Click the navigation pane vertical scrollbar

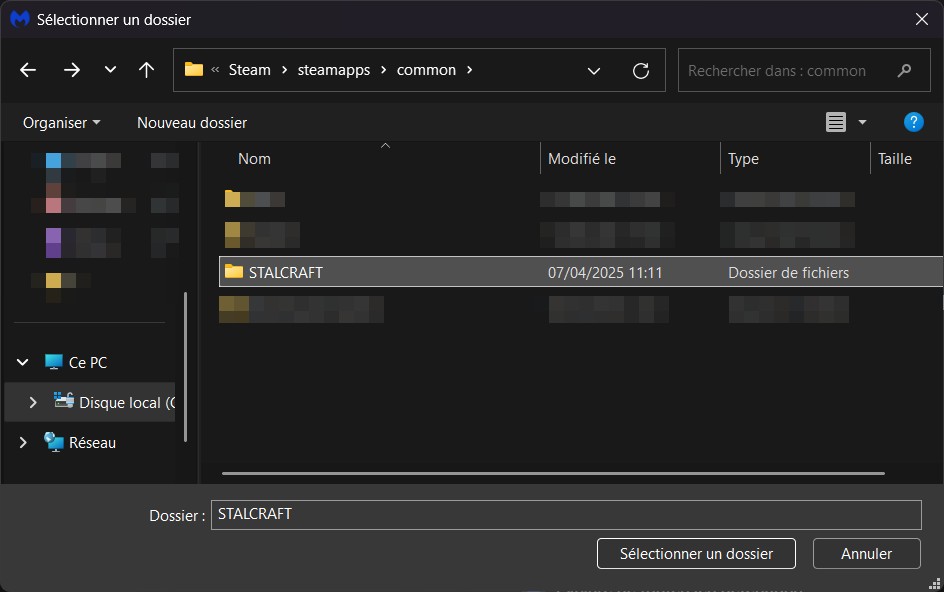tap(185, 367)
